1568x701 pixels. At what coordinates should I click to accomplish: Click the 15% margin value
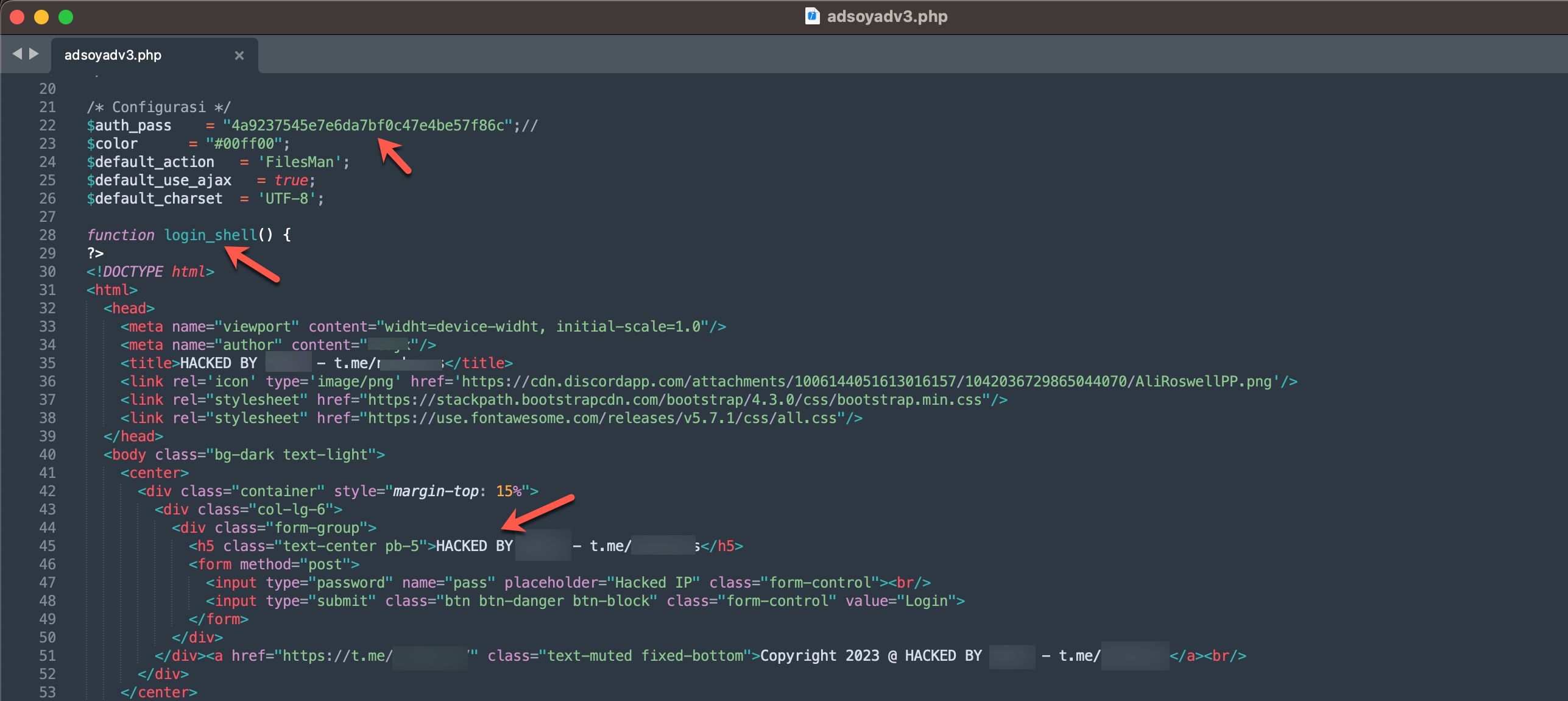(x=509, y=491)
